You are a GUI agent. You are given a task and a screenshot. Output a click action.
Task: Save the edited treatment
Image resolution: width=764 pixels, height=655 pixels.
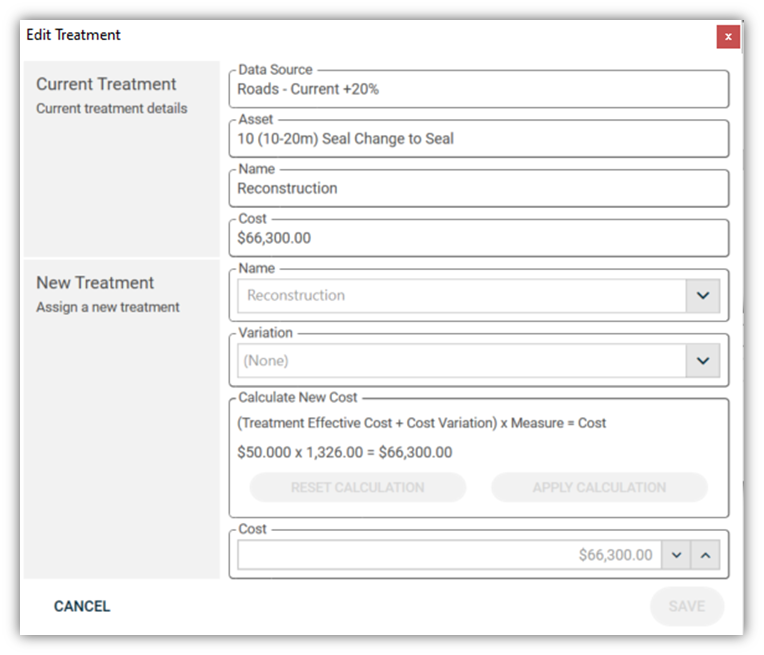click(x=687, y=606)
